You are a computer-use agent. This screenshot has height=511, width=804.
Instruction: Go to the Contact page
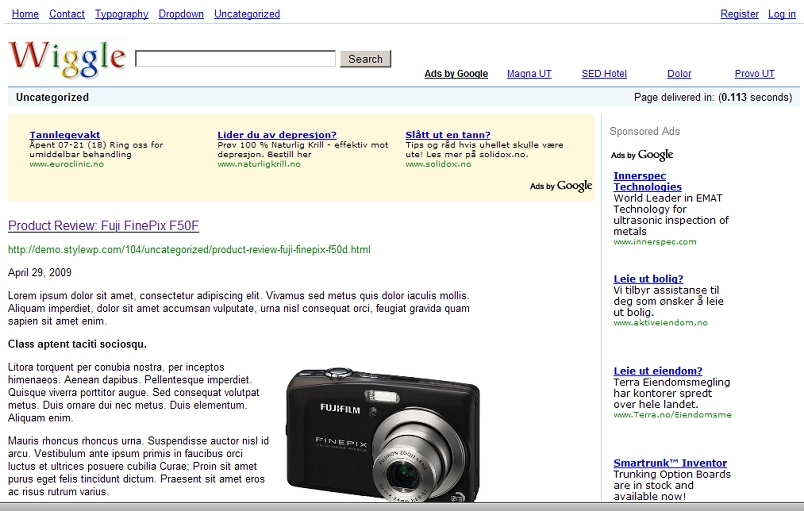pos(67,14)
